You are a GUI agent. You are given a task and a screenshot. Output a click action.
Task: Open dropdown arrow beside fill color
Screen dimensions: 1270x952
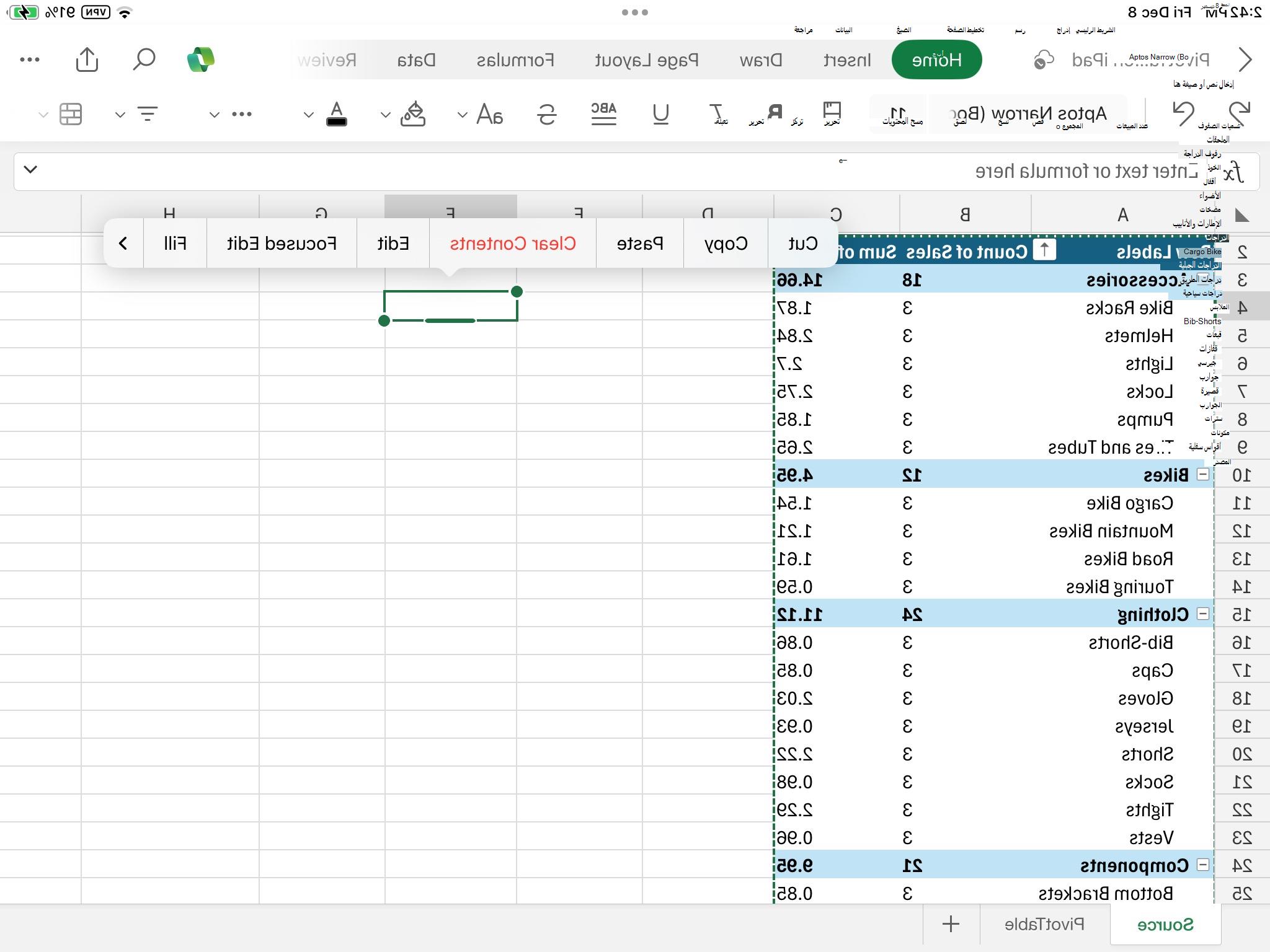click(x=385, y=115)
